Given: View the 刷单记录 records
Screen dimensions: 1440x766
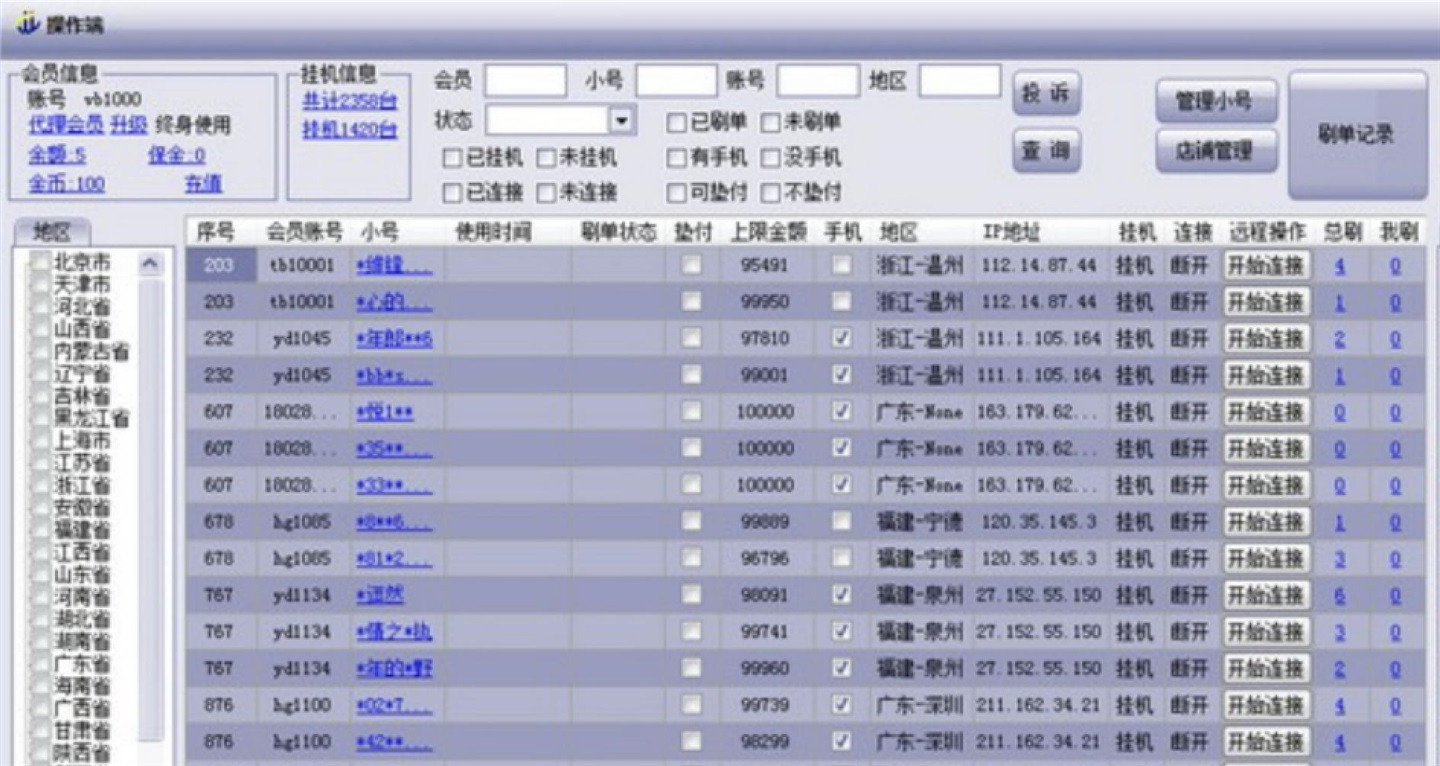Looking at the screenshot, I should pyautogui.click(x=1356, y=135).
